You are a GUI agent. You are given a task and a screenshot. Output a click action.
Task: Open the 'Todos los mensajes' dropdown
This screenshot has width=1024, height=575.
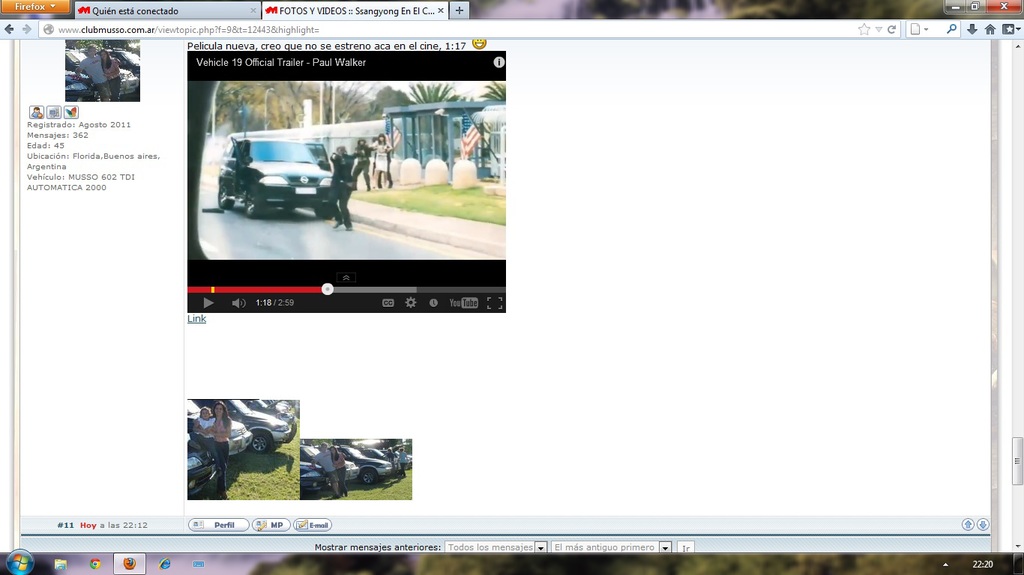coord(496,547)
